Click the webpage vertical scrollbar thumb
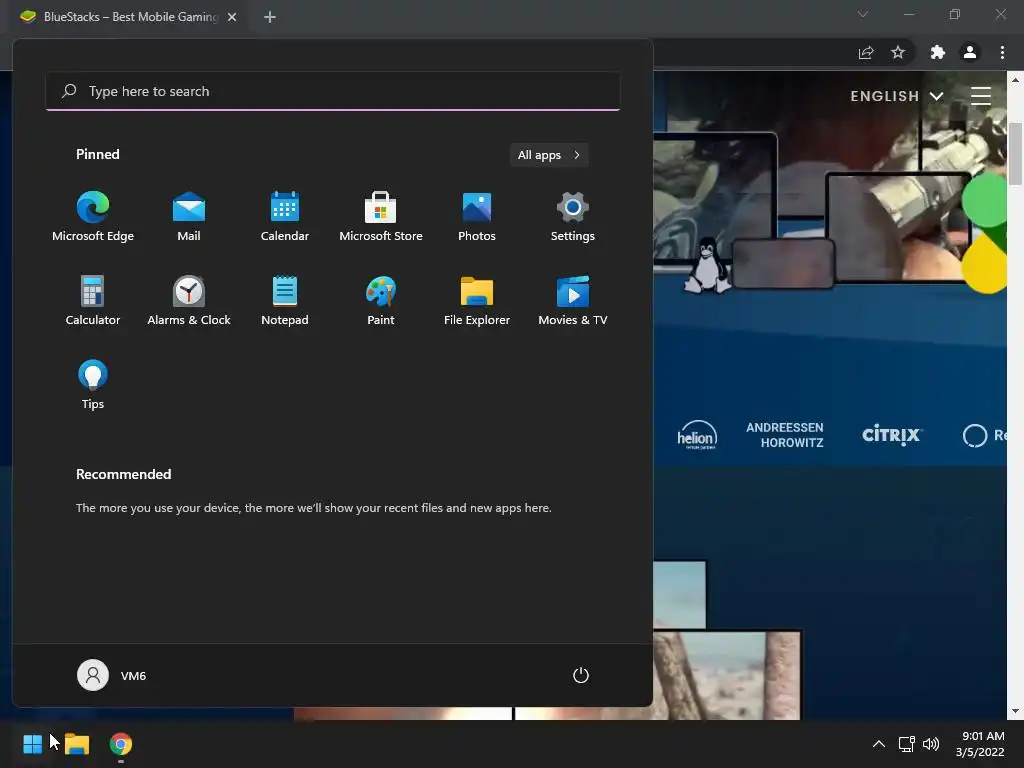Image resolution: width=1024 pixels, height=768 pixels. (1015, 153)
